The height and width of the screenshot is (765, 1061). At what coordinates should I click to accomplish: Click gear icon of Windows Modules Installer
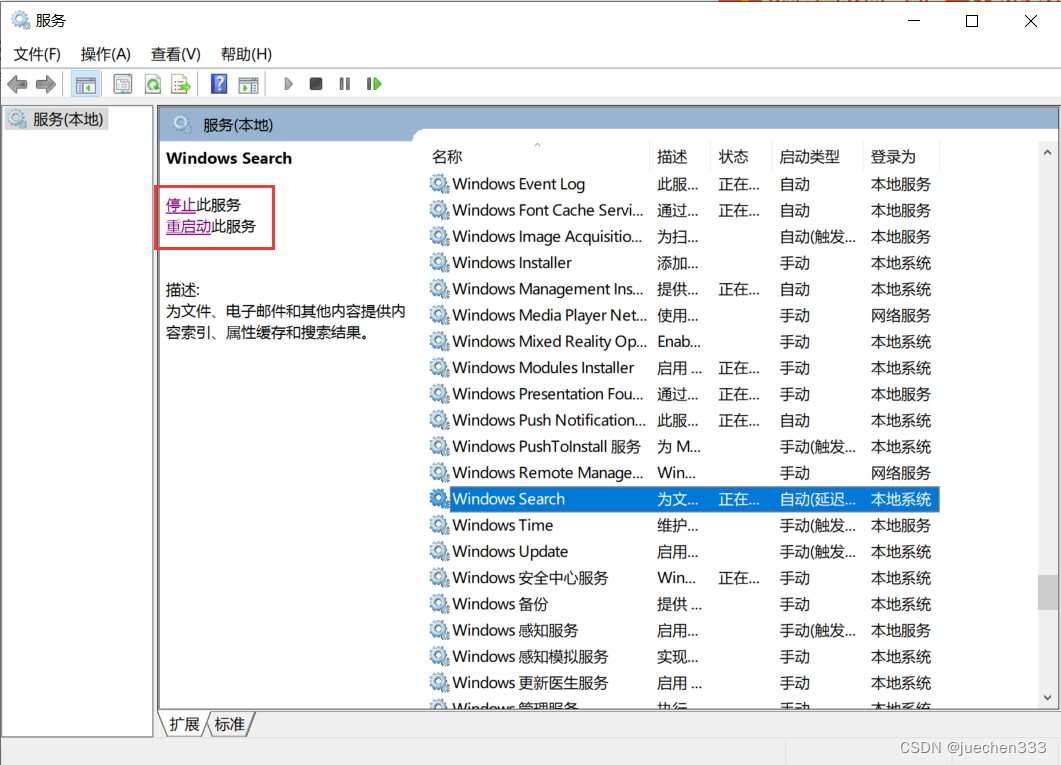coord(439,367)
